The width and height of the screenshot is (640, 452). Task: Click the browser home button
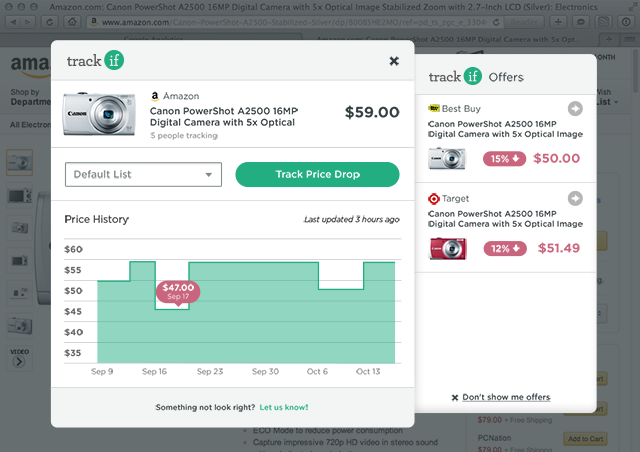point(72,22)
